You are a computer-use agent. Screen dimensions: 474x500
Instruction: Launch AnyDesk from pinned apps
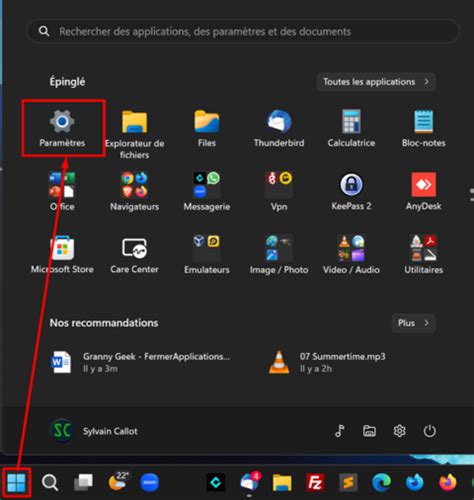pos(423,191)
